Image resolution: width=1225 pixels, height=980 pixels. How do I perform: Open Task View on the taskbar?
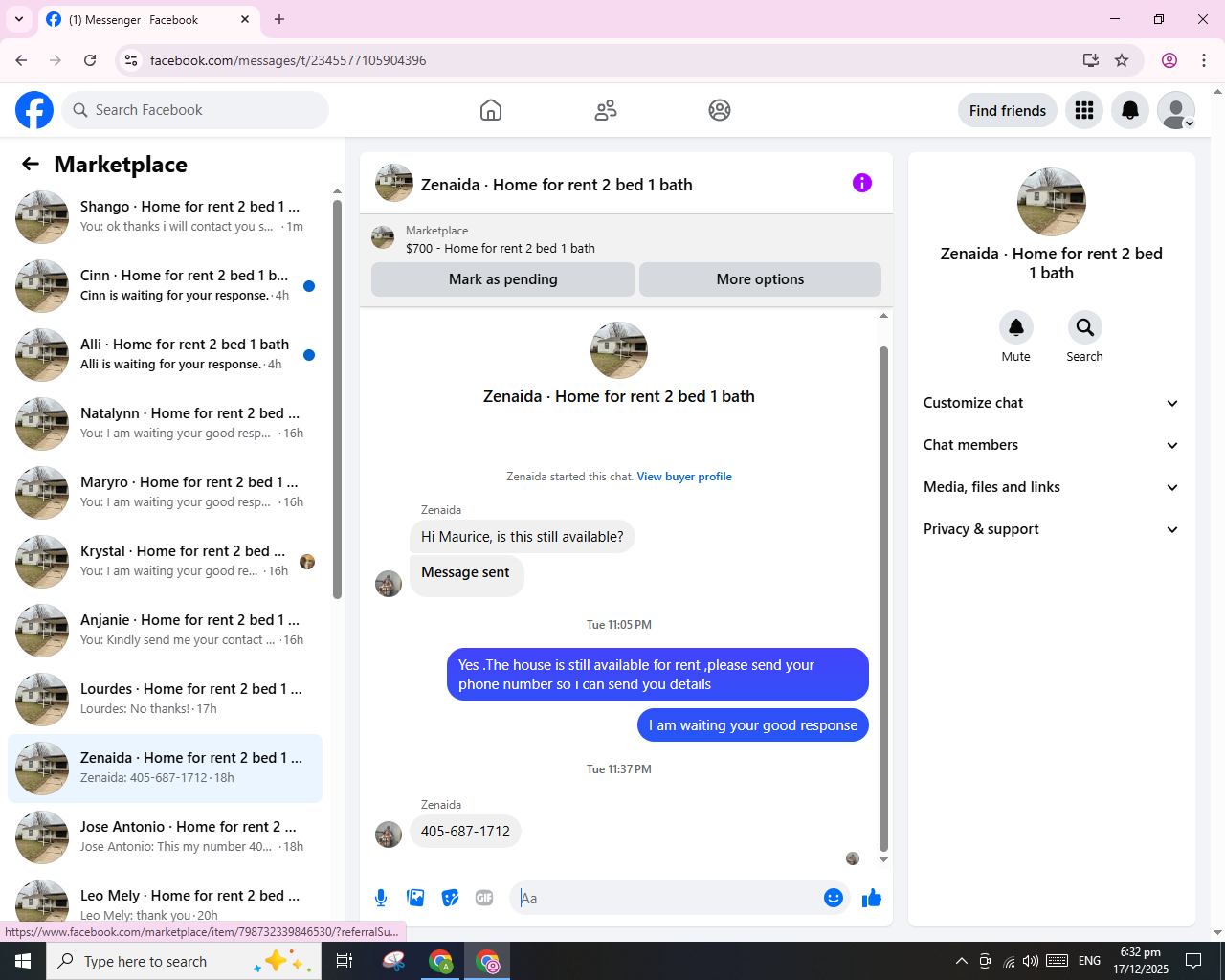345,961
